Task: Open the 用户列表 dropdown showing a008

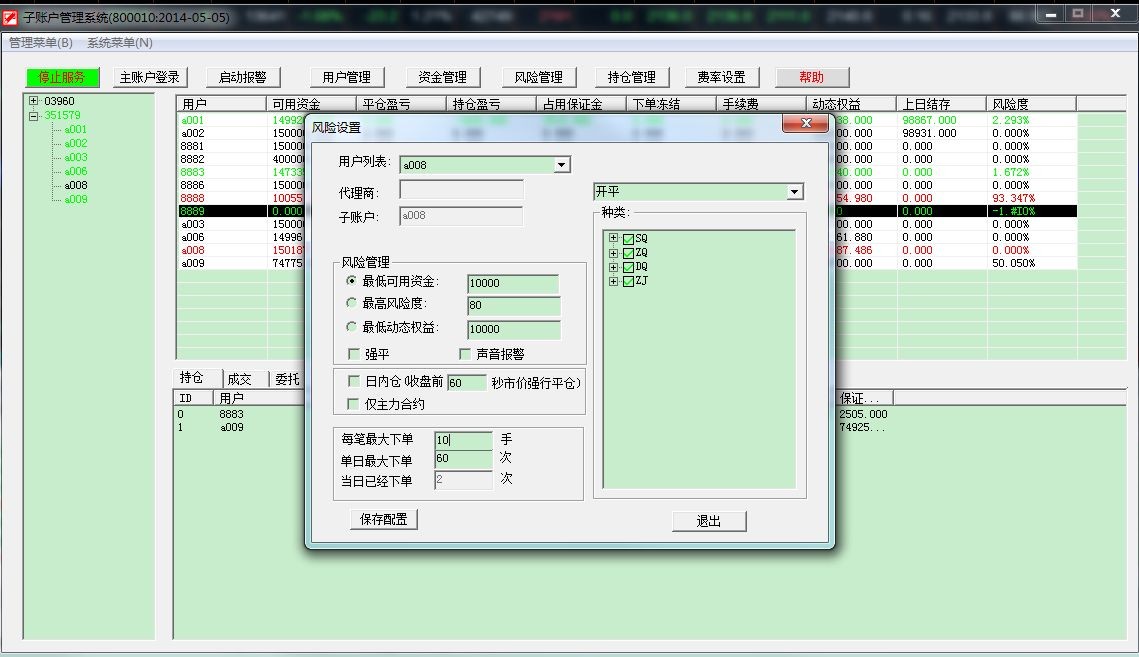Action: [x=561, y=165]
